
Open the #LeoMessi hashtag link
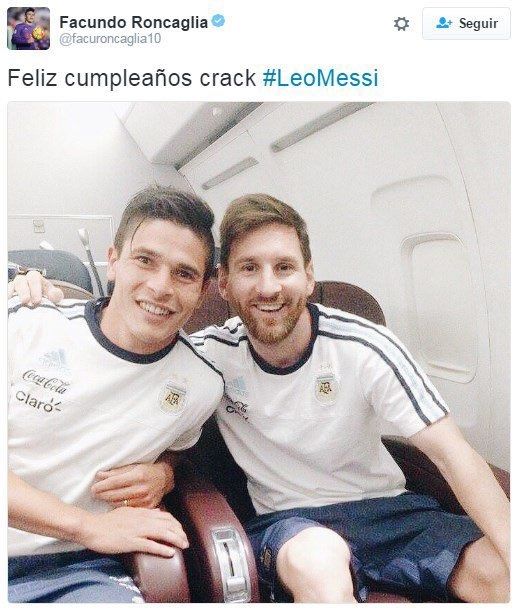(x=320, y=78)
